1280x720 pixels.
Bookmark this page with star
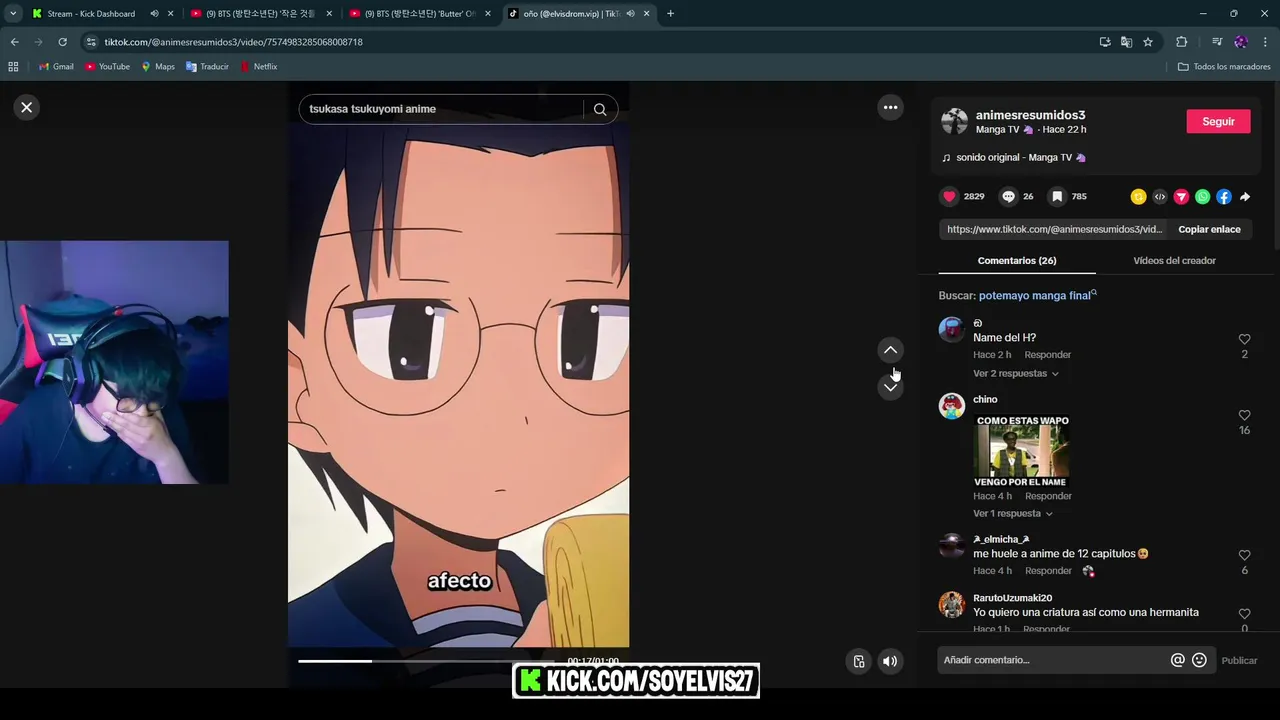tap(1148, 42)
